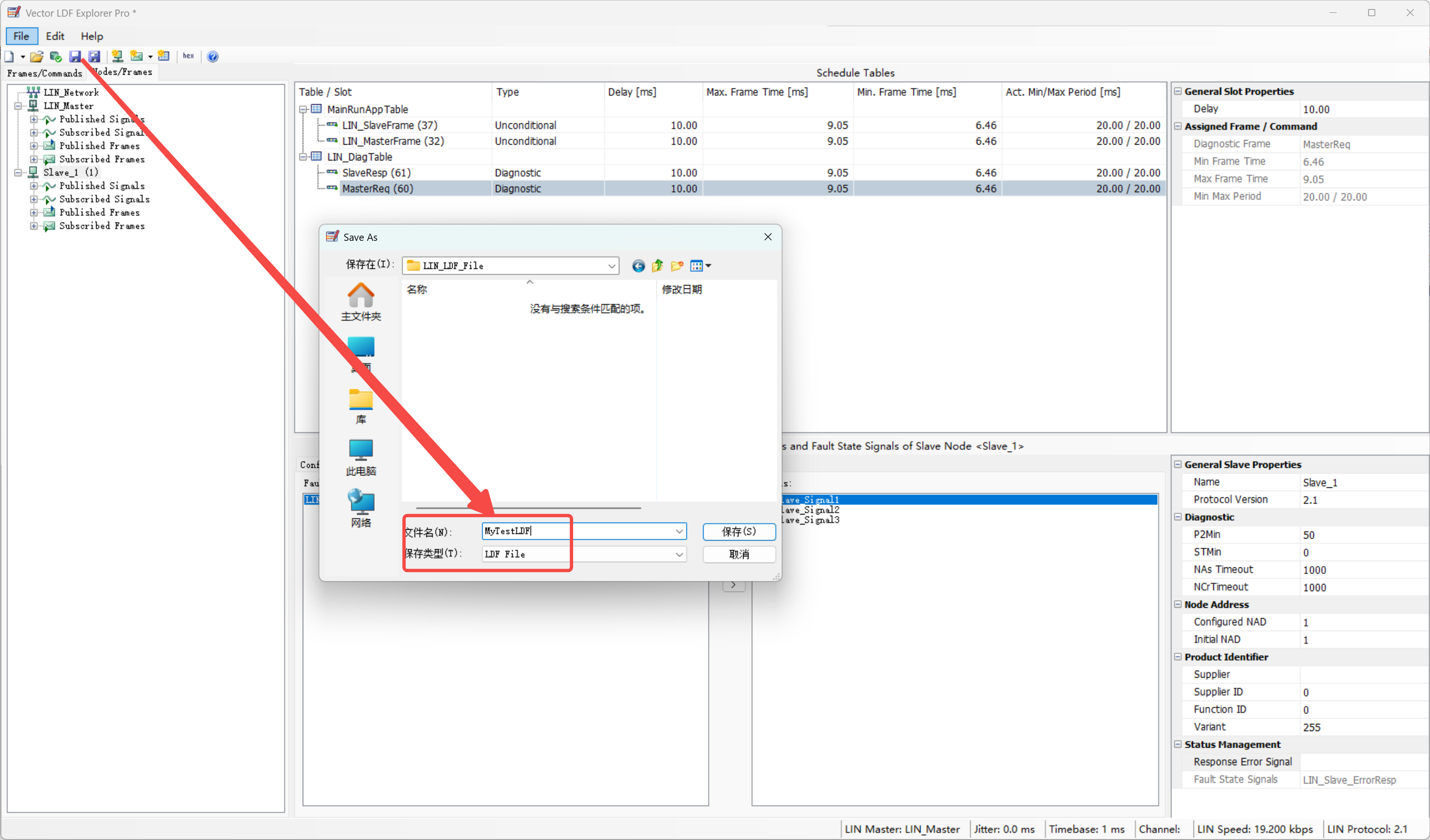Create a new folder in Save As dialog
Screen dimensions: 1430x840
(677, 266)
